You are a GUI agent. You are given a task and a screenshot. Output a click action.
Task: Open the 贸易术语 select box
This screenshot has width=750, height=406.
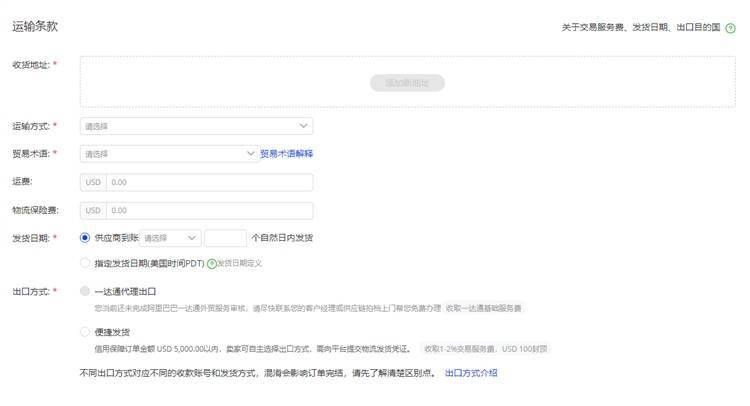[169, 154]
